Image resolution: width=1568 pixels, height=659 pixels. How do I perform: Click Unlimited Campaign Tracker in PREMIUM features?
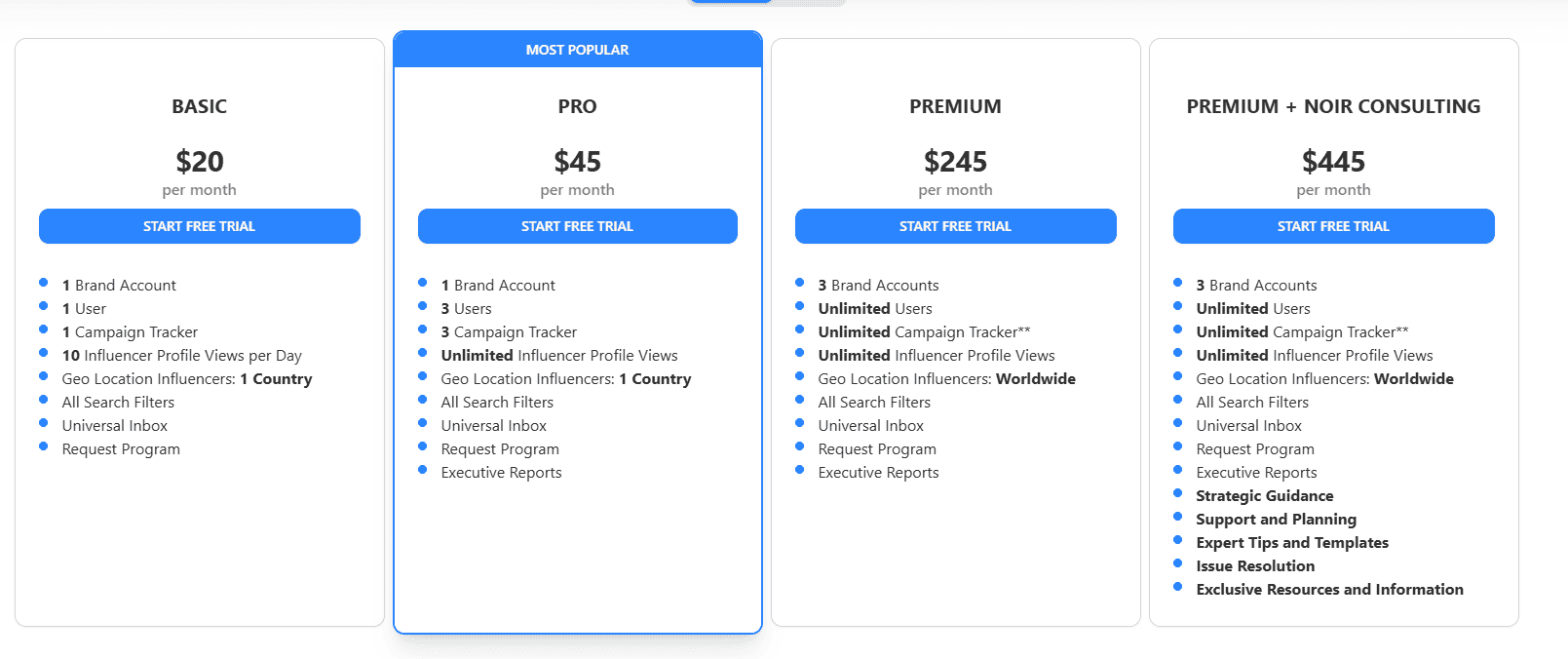tap(922, 331)
